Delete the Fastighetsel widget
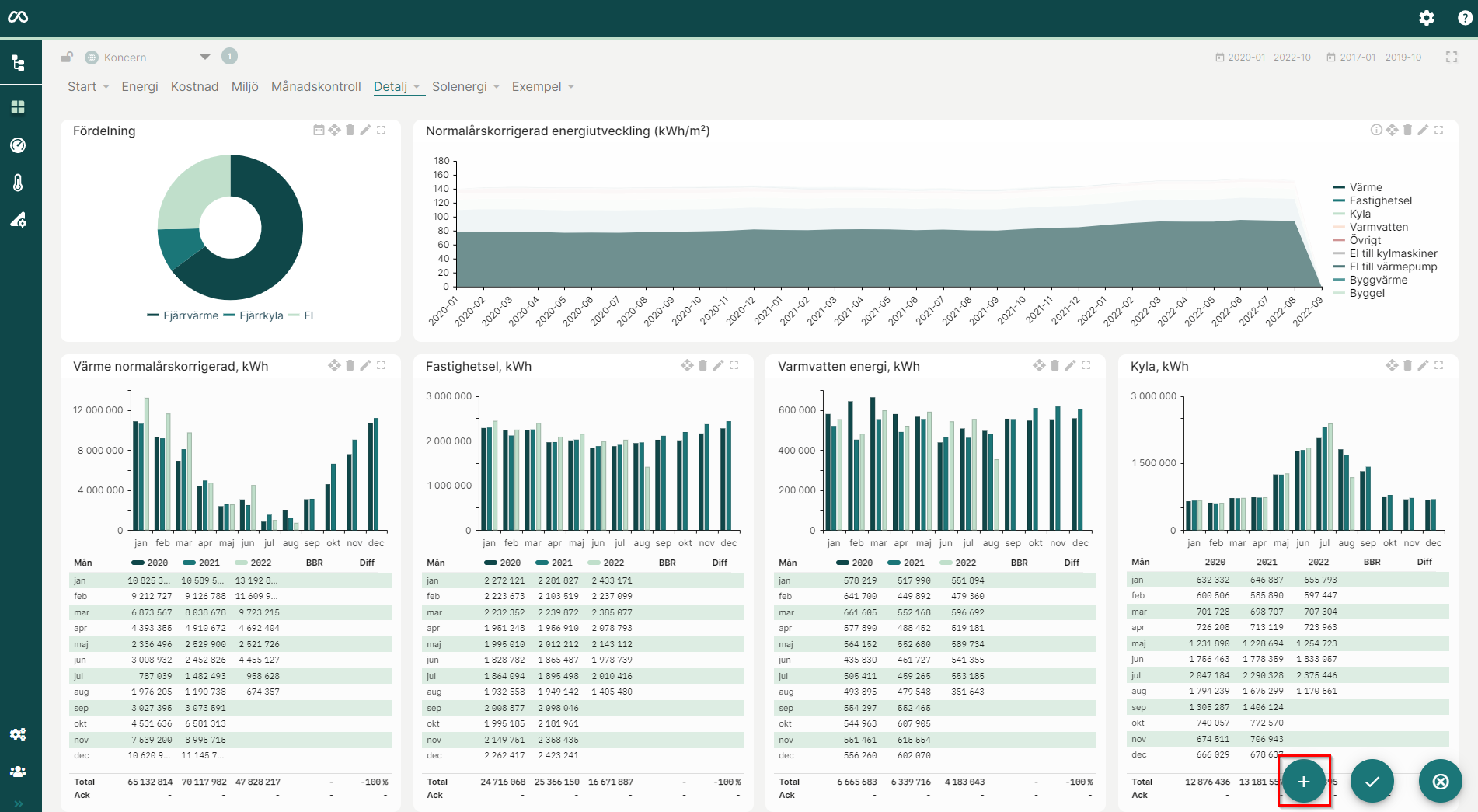The height and width of the screenshot is (812, 1478). [x=702, y=365]
